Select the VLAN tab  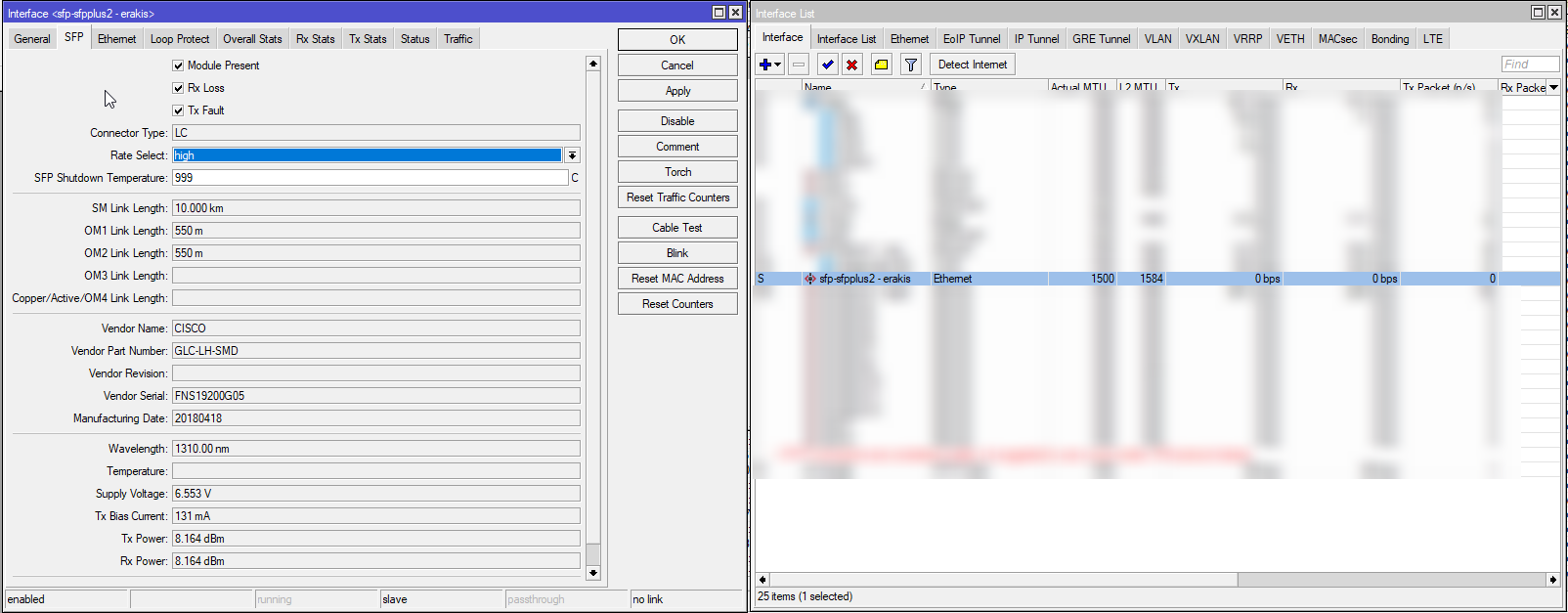pyautogui.click(x=1158, y=39)
